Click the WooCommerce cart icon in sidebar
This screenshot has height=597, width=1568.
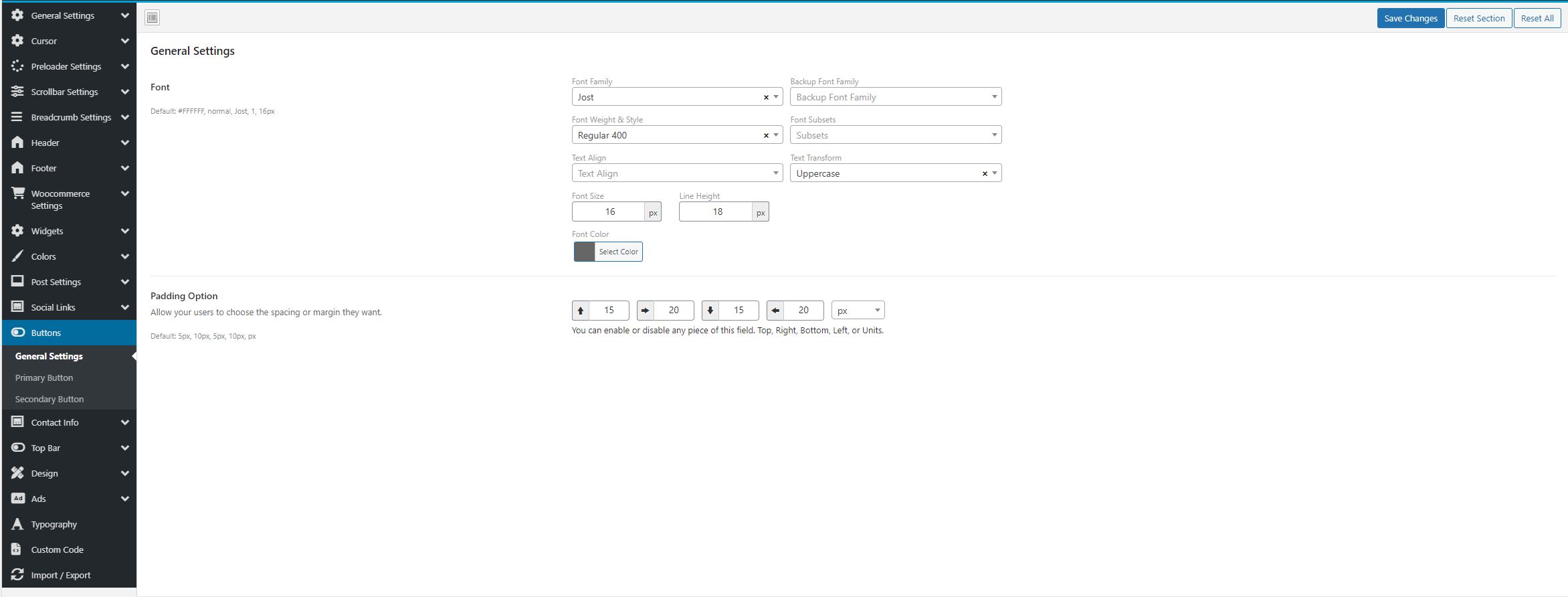18,193
